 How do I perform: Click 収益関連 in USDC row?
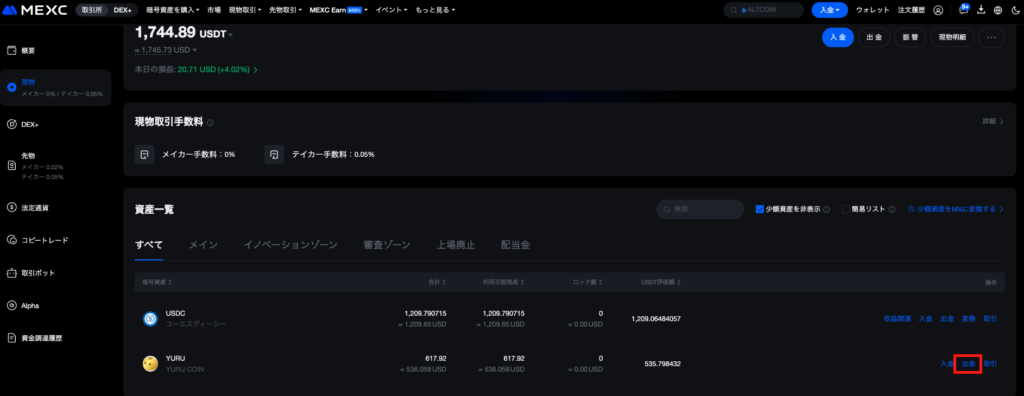pos(897,319)
